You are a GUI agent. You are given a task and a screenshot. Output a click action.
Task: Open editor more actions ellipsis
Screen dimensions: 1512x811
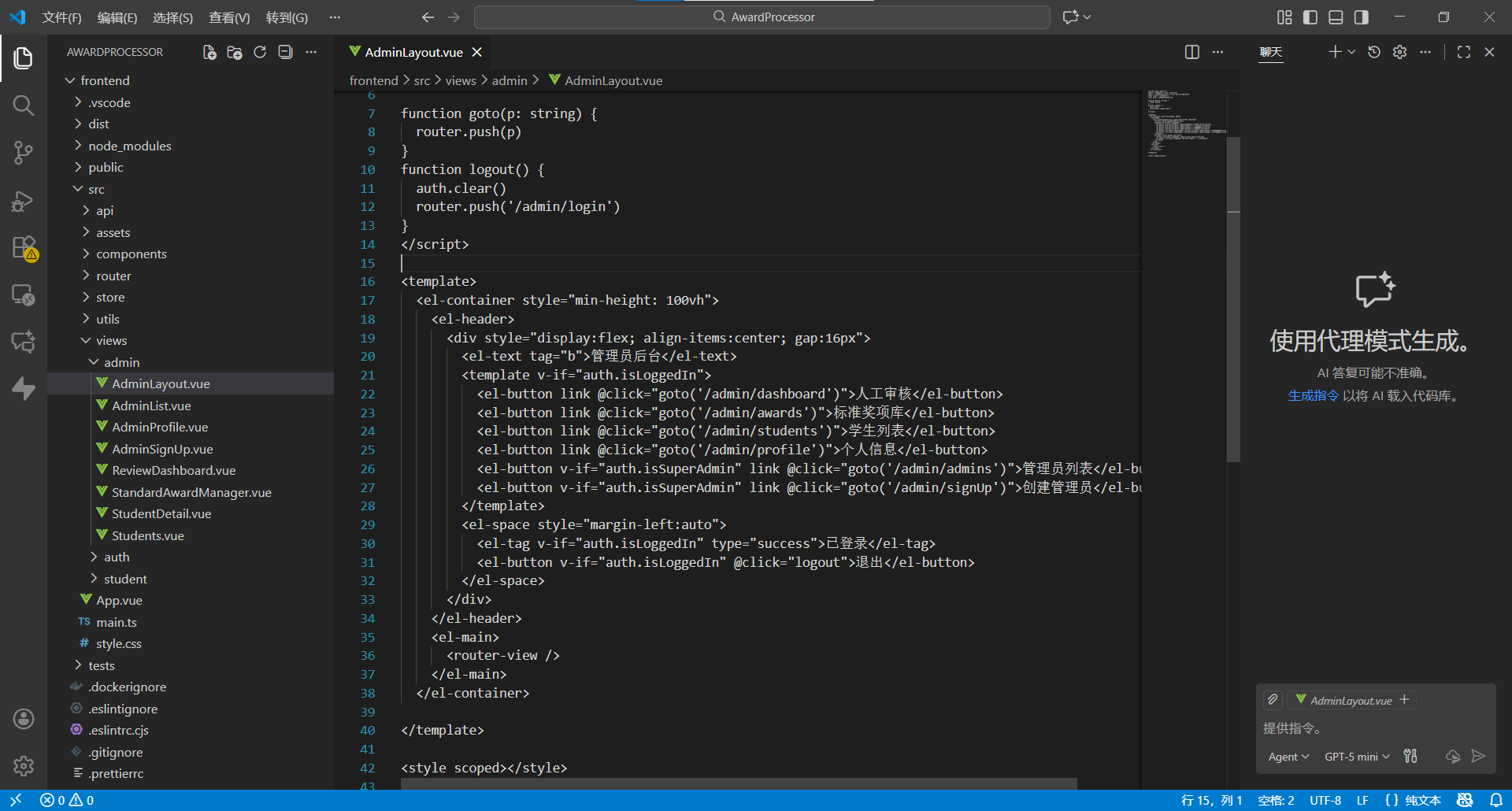tap(1217, 52)
